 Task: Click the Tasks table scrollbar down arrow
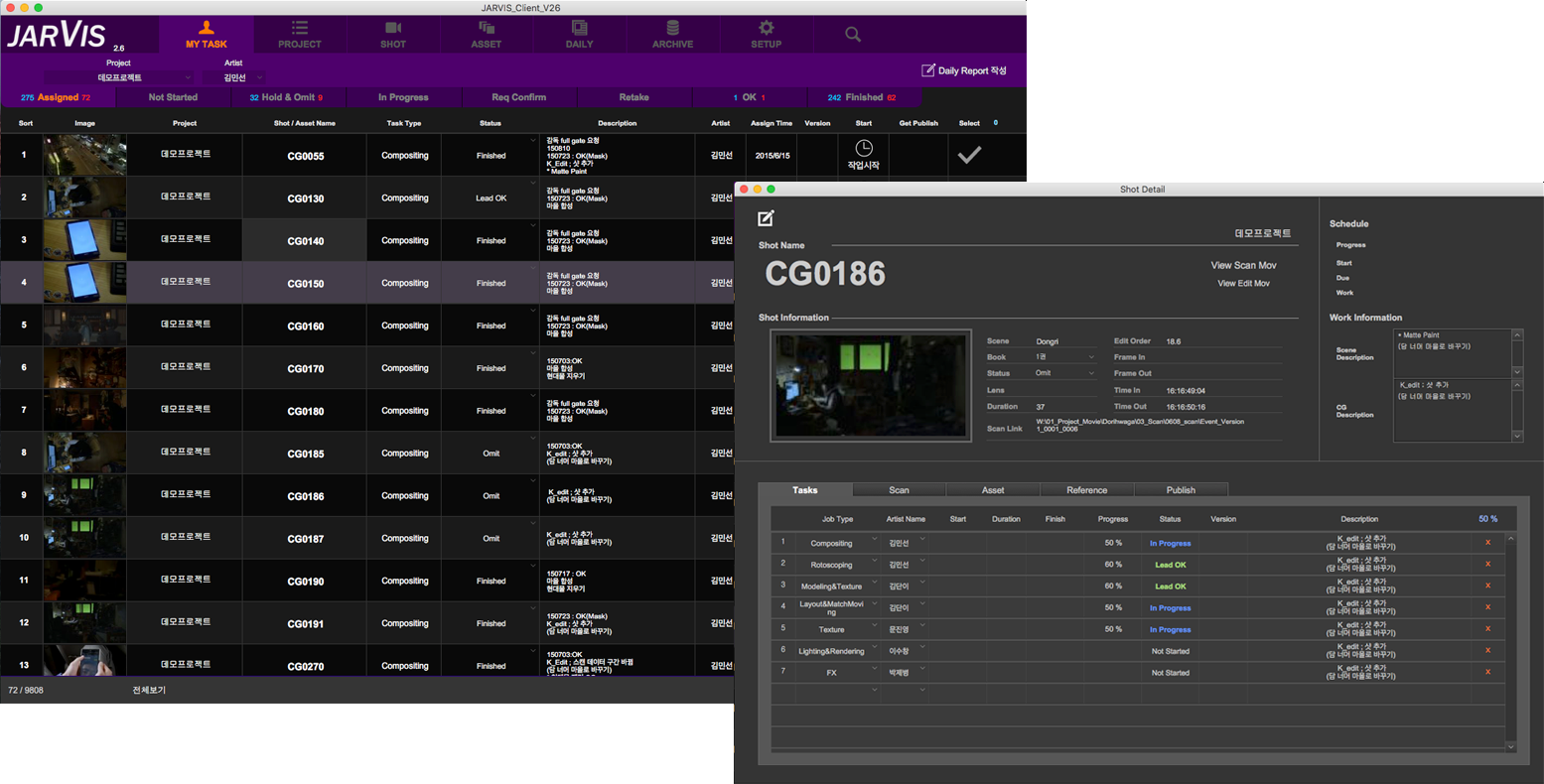(1511, 746)
